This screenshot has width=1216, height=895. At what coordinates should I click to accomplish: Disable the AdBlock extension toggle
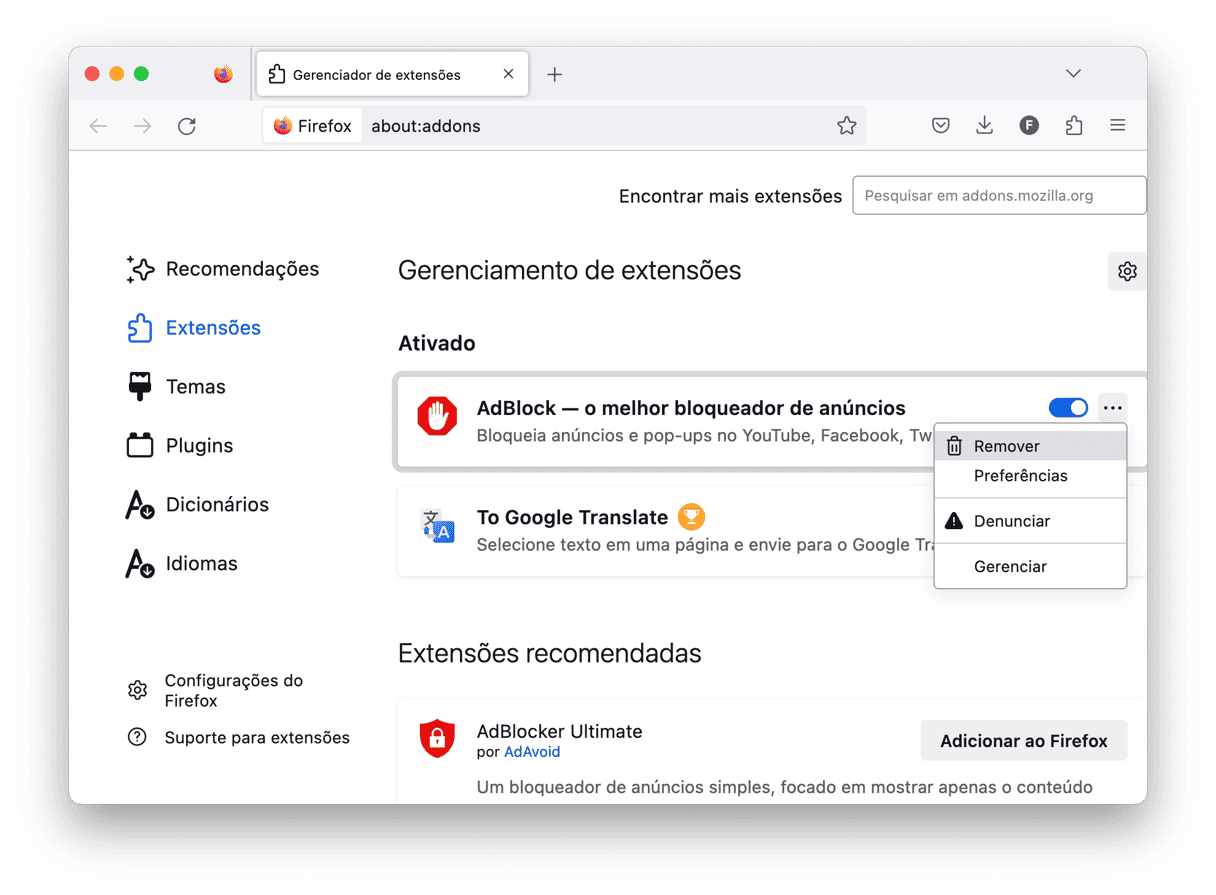(x=1068, y=408)
